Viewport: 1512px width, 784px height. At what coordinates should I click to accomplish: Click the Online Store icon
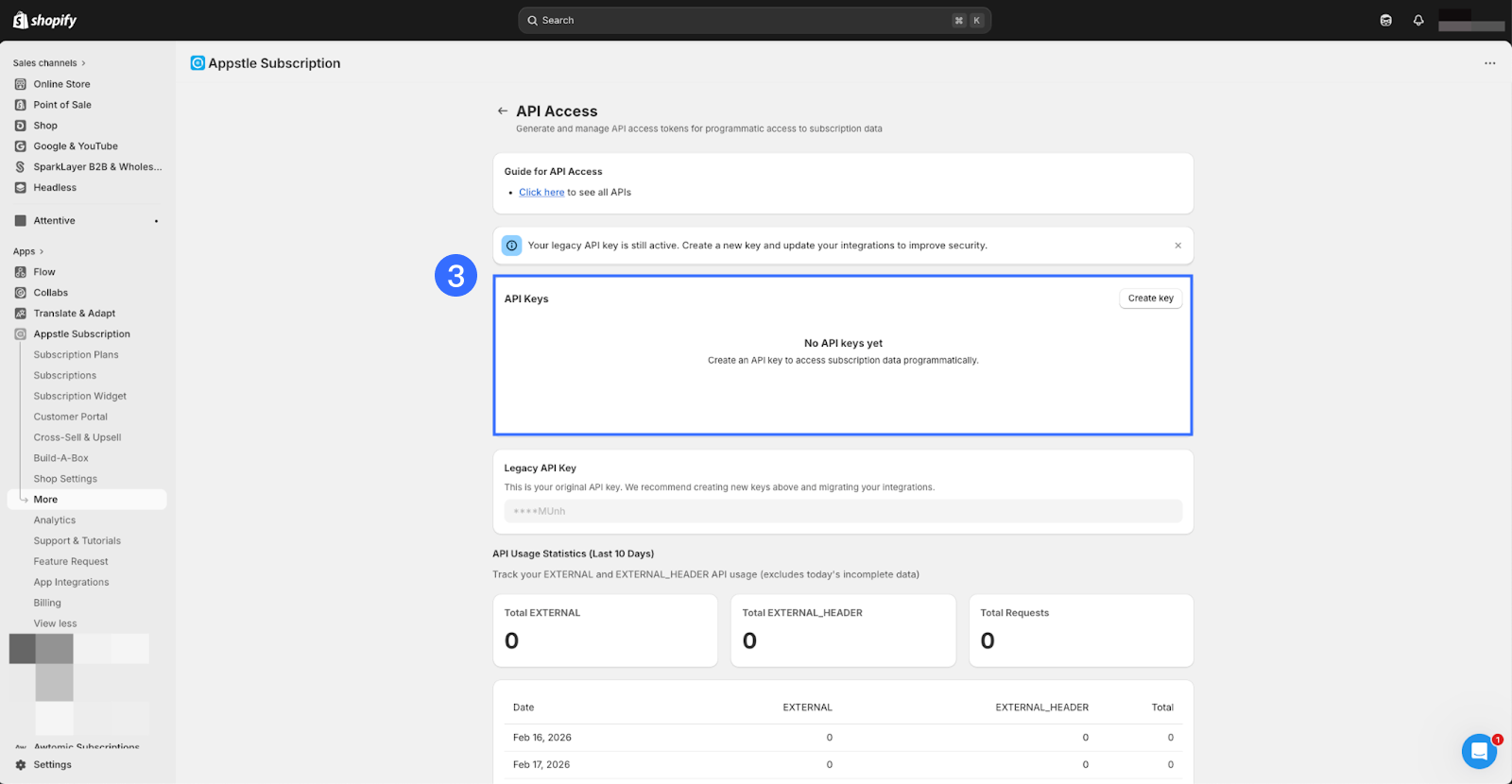click(x=21, y=84)
